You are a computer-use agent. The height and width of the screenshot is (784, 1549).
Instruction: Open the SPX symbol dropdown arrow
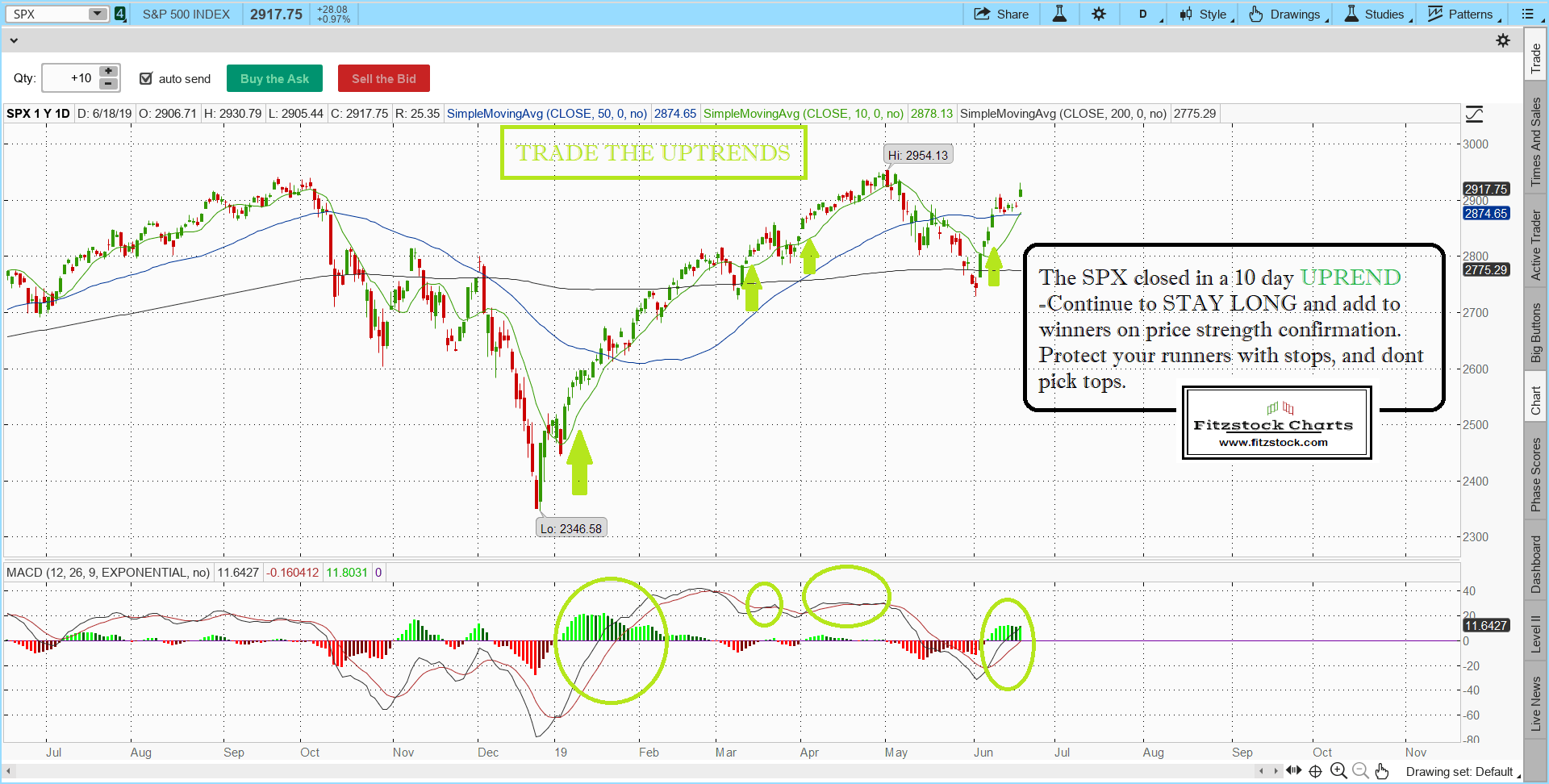(x=98, y=14)
